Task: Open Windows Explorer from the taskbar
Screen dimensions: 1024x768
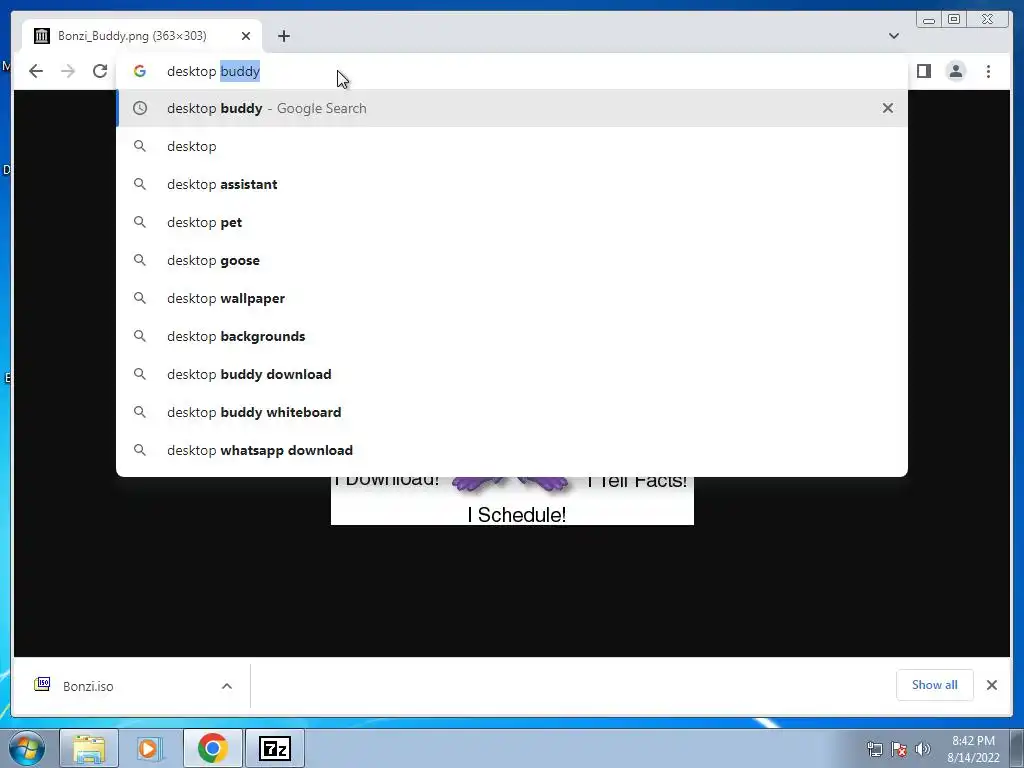Action: pos(89,748)
